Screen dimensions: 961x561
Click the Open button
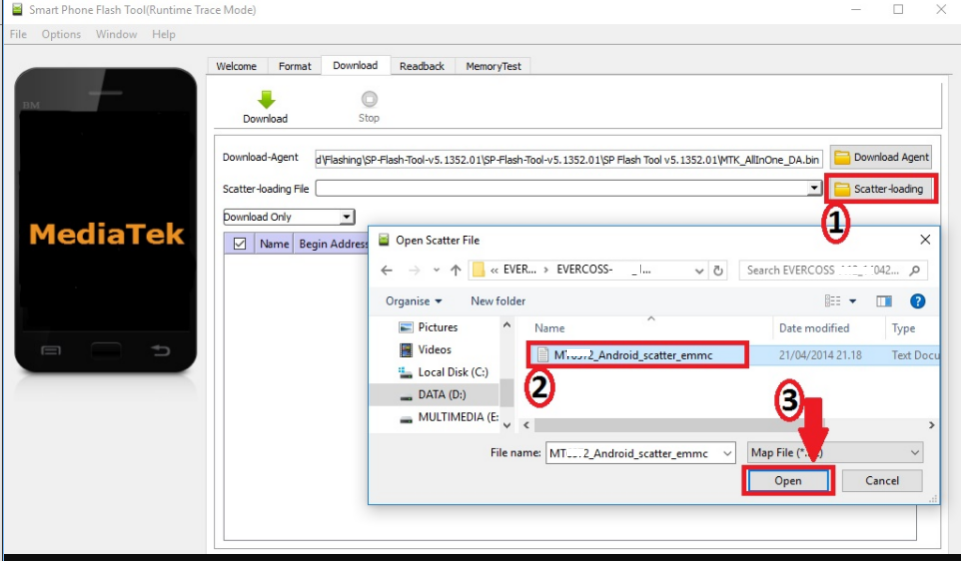(x=788, y=481)
